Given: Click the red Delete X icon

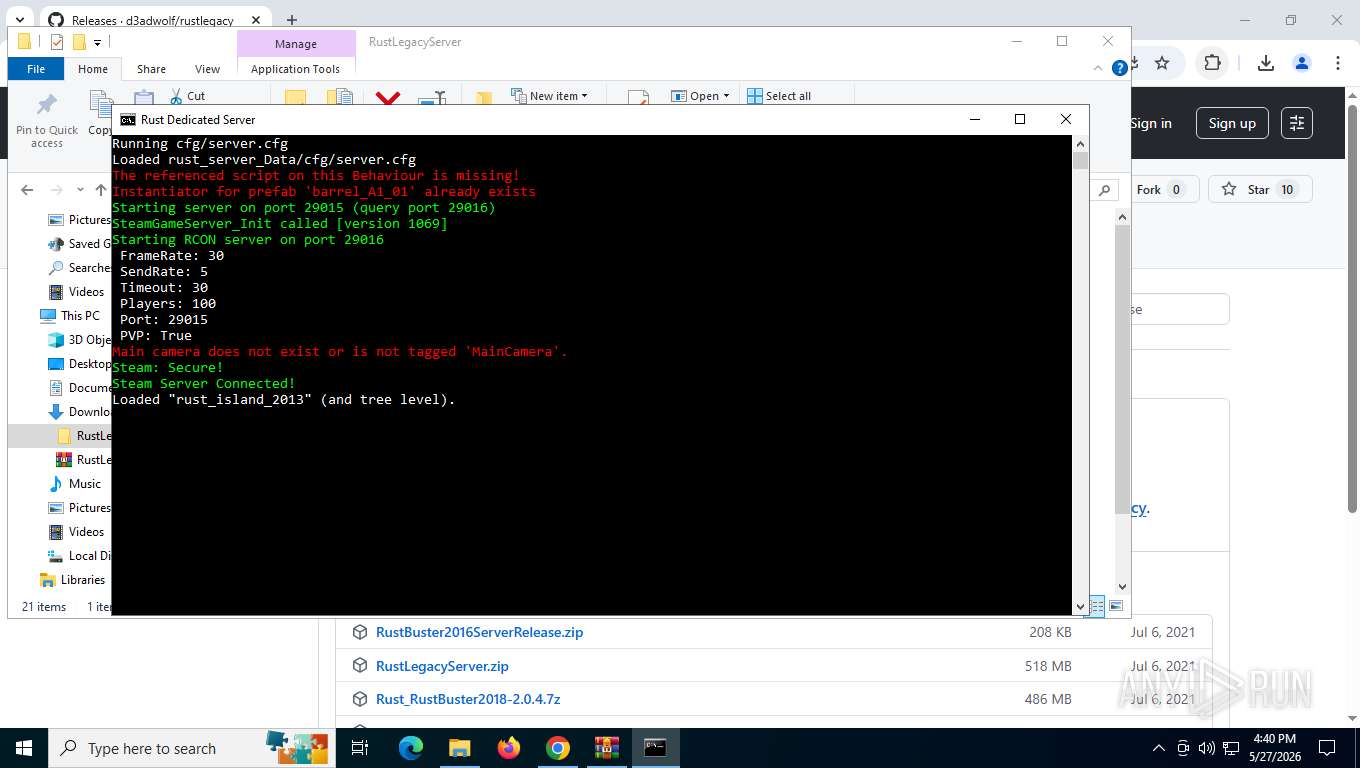Looking at the screenshot, I should point(388,98).
